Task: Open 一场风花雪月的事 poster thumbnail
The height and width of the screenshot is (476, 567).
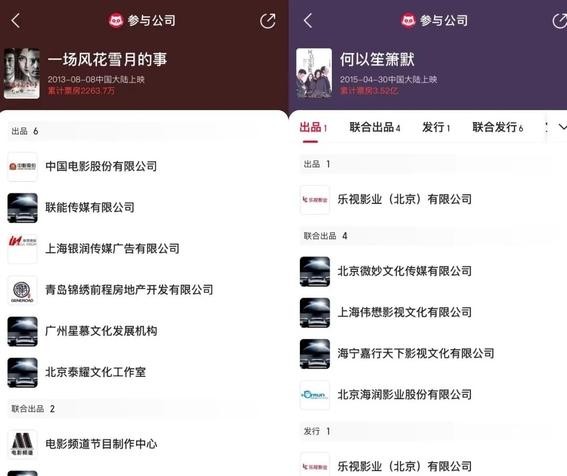Action: pyautogui.click(x=22, y=73)
